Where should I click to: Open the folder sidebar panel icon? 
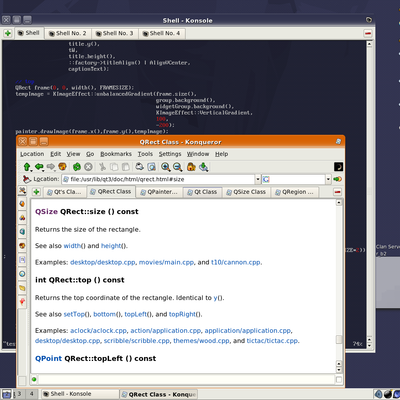pyautogui.click(x=22, y=288)
